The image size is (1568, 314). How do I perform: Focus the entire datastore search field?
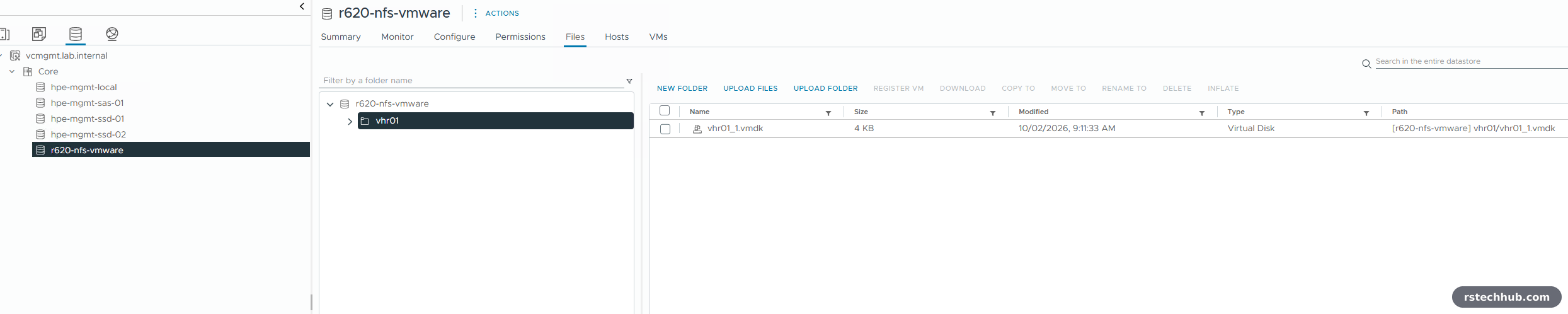pos(1470,61)
